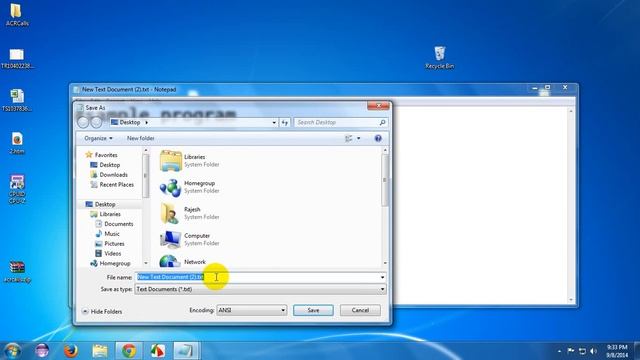Image resolution: width=640 pixels, height=360 pixels.
Task: Click the File name input field
Action: tap(257, 277)
